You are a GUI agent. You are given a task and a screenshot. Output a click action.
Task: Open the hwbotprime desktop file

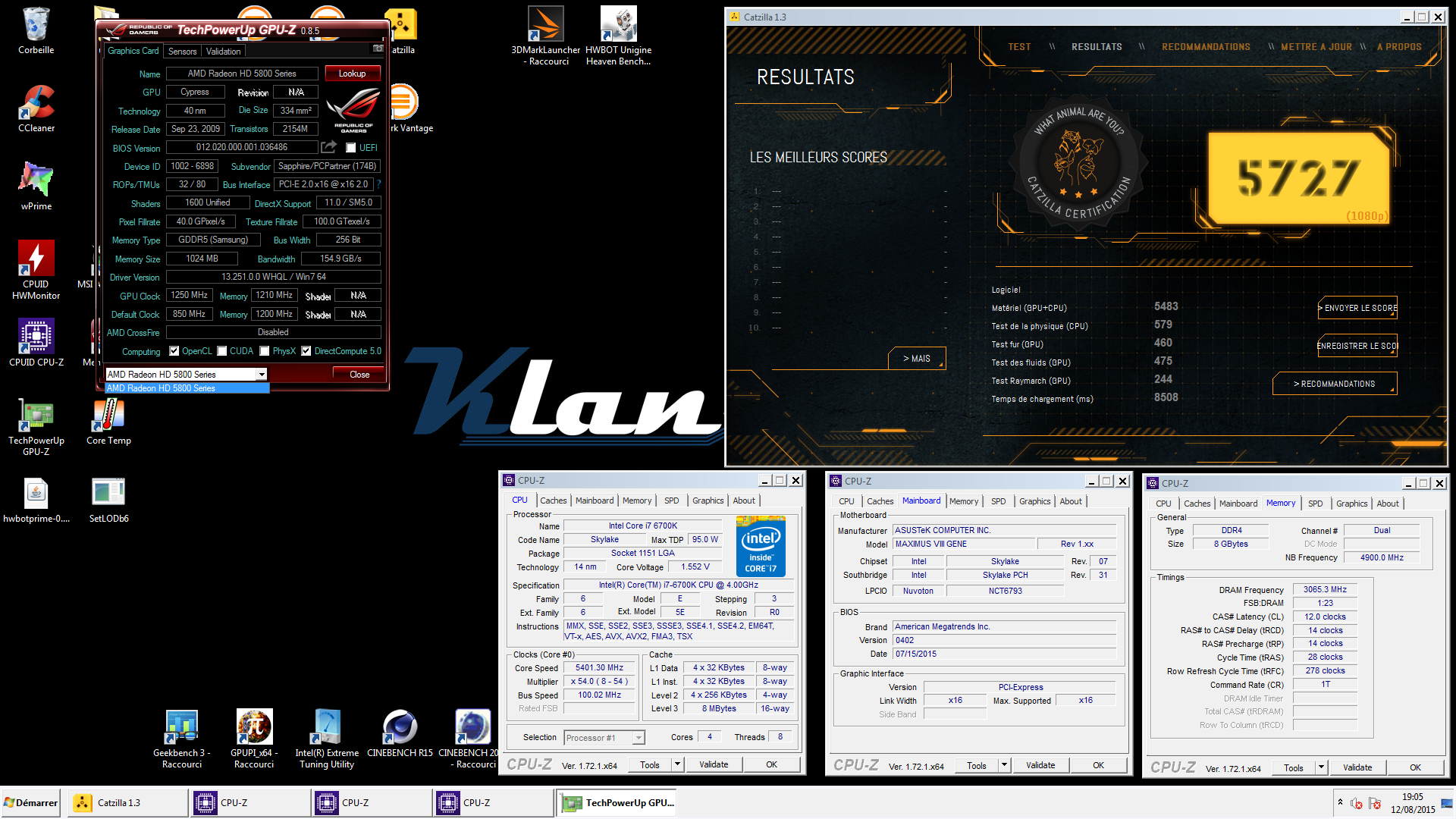click(36, 500)
